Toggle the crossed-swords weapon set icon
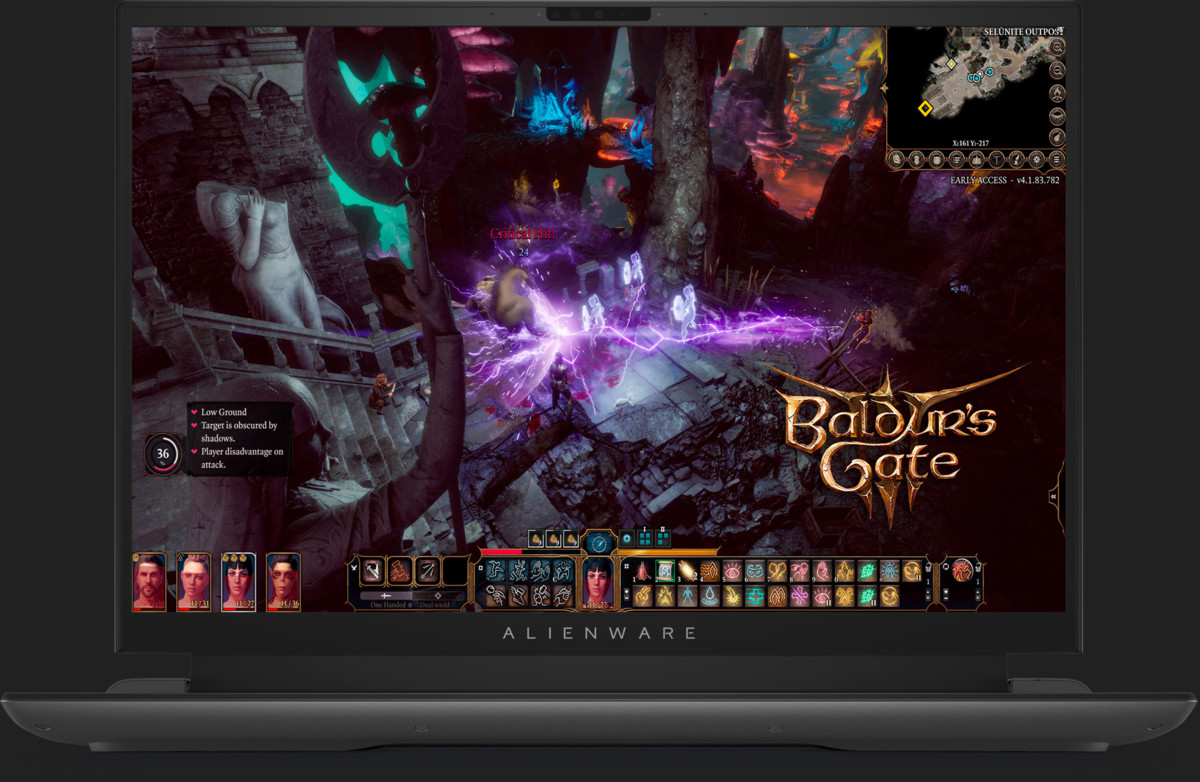This screenshot has width=1200, height=782. coord(354,567)
